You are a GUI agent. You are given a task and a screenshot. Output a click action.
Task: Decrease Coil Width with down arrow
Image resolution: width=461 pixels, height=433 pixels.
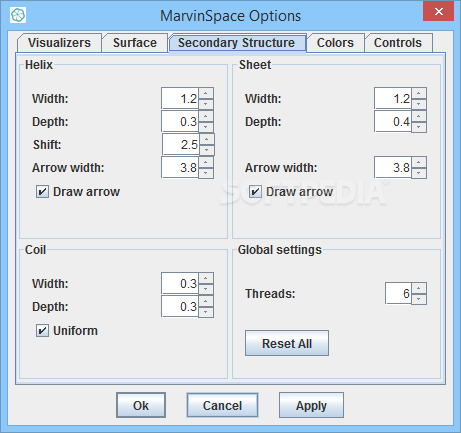click(x=206, y=289)
